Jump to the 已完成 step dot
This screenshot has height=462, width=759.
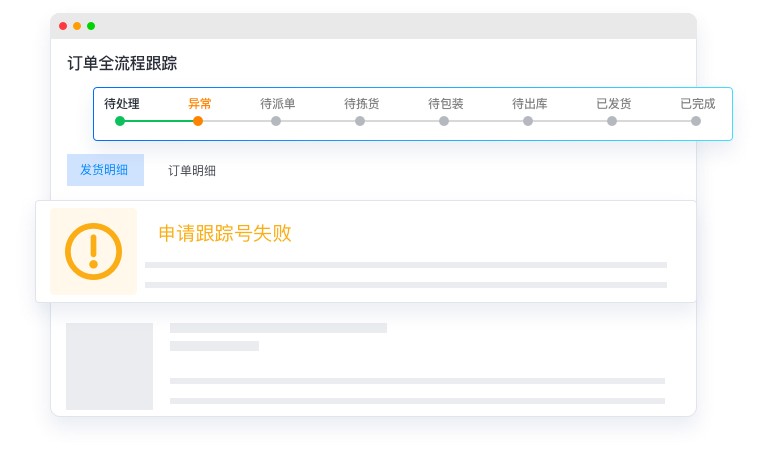coord(696,121)
